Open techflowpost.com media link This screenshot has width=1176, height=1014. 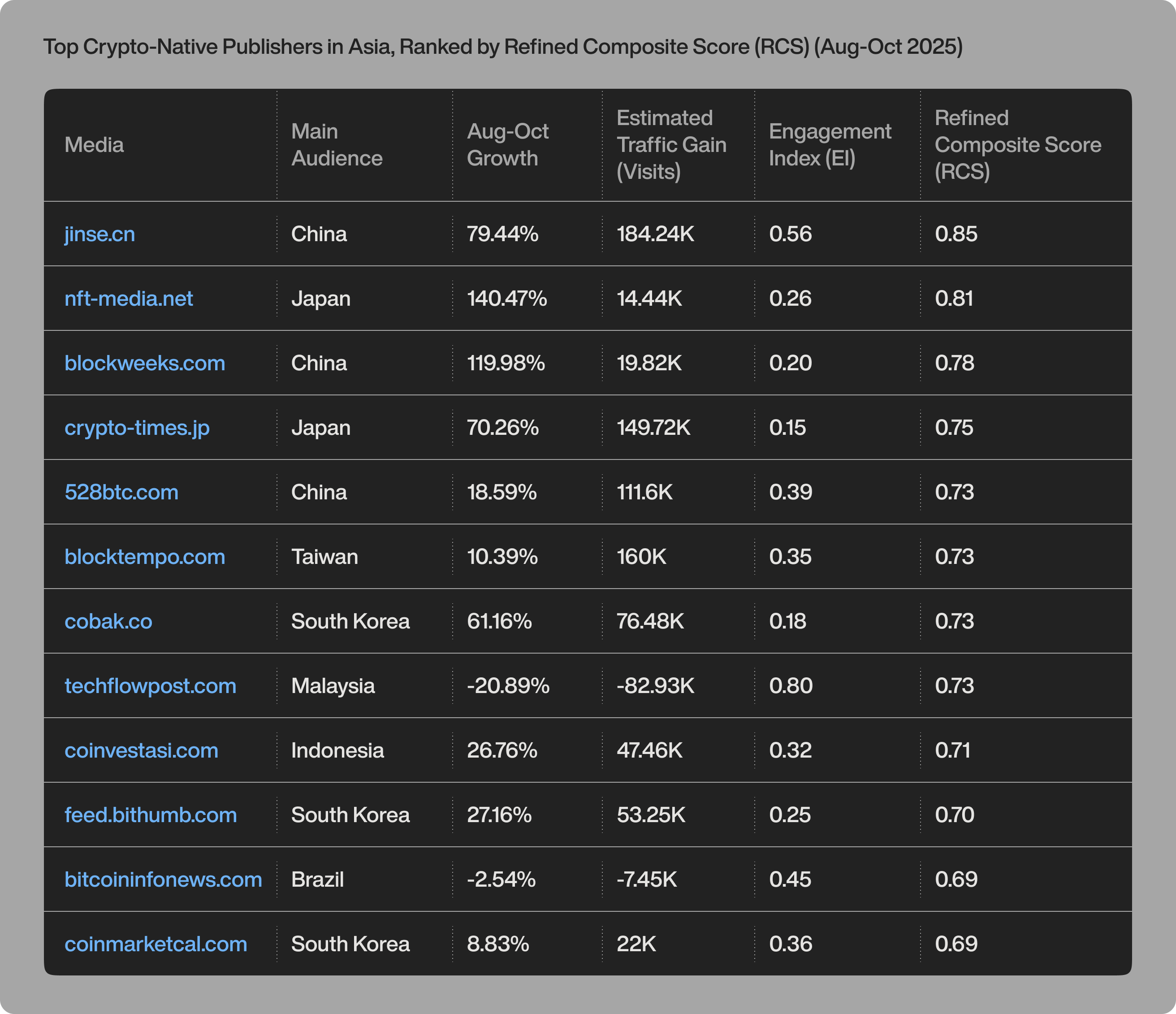150,686
